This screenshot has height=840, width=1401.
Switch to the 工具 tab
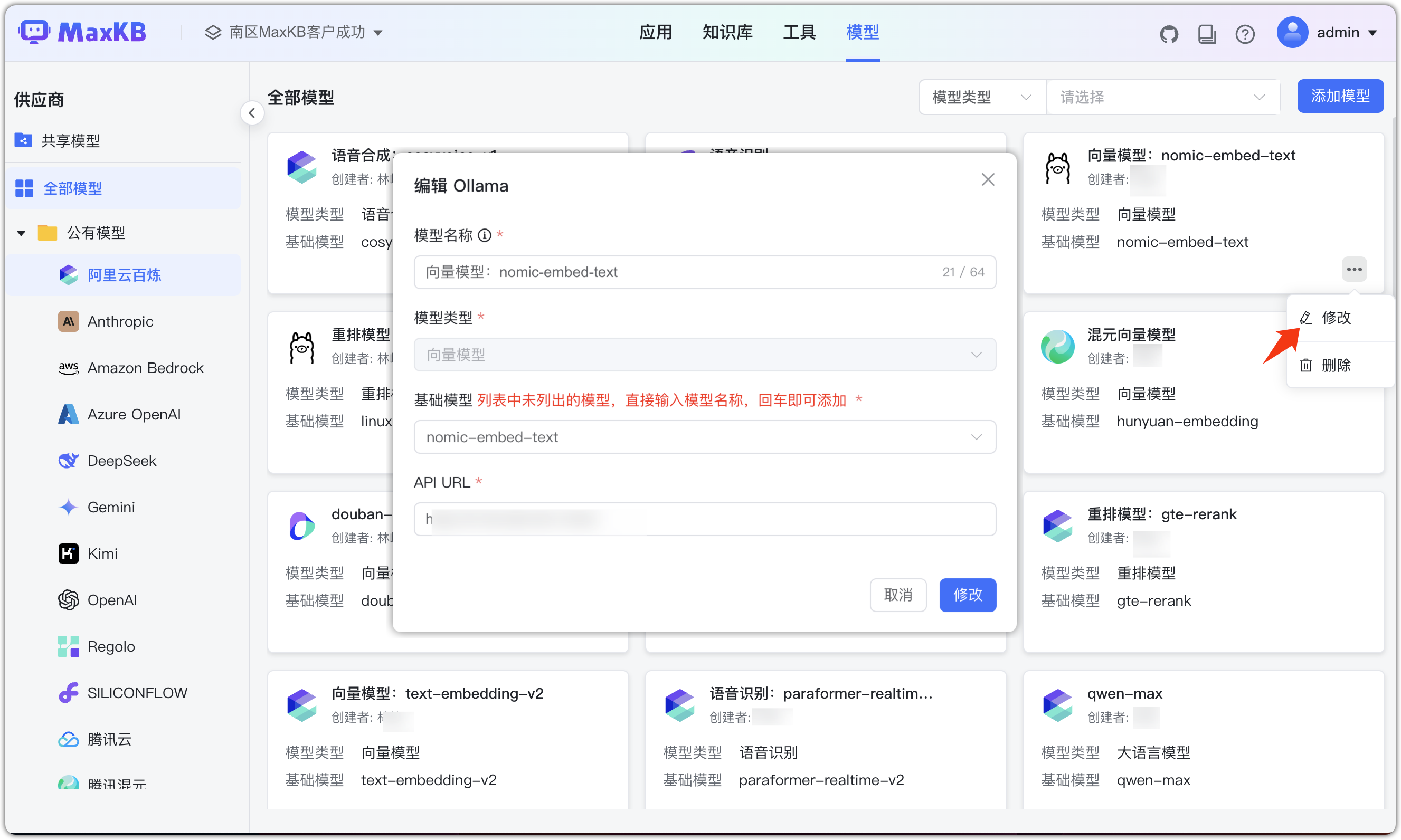[799, 32]
